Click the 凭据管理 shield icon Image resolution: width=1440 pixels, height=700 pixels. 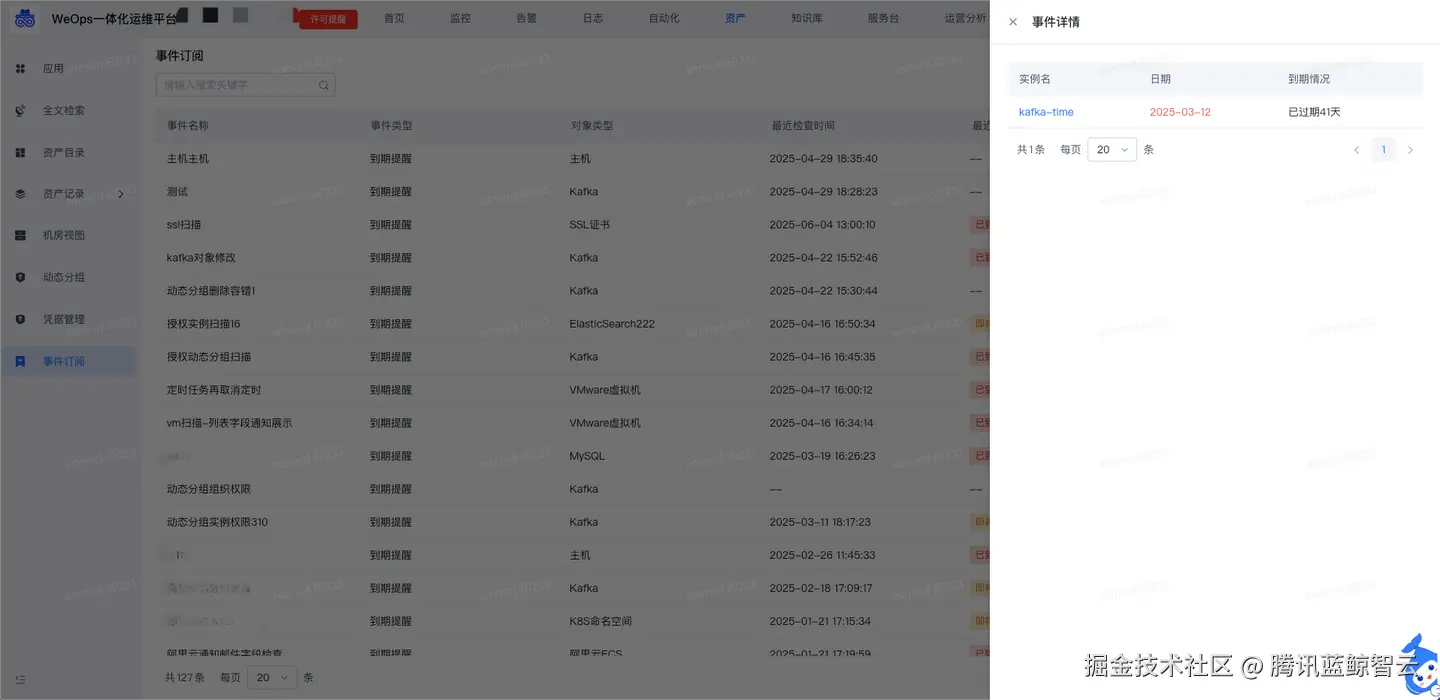pyautogui.click(x=20, y=320)
